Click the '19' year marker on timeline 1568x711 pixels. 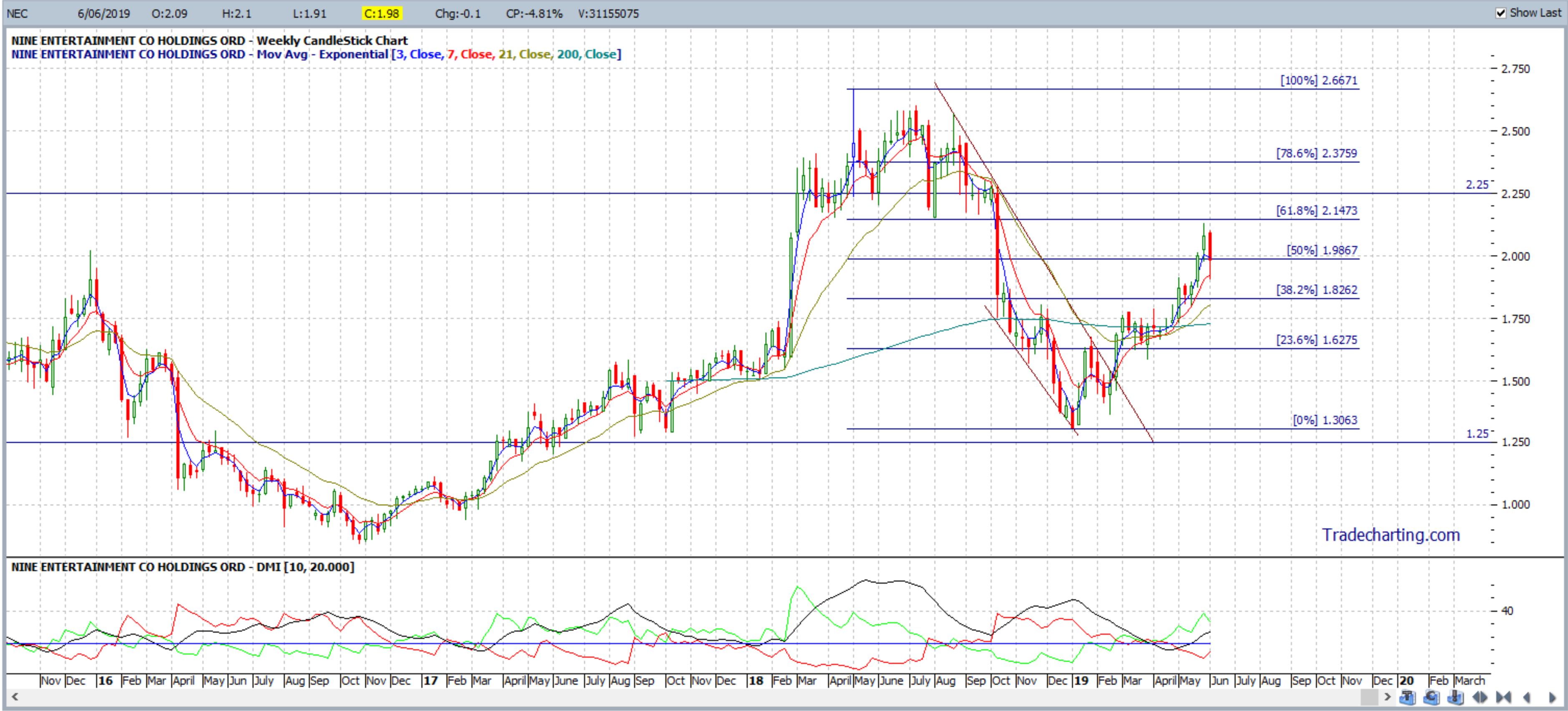click(1081, 680)
